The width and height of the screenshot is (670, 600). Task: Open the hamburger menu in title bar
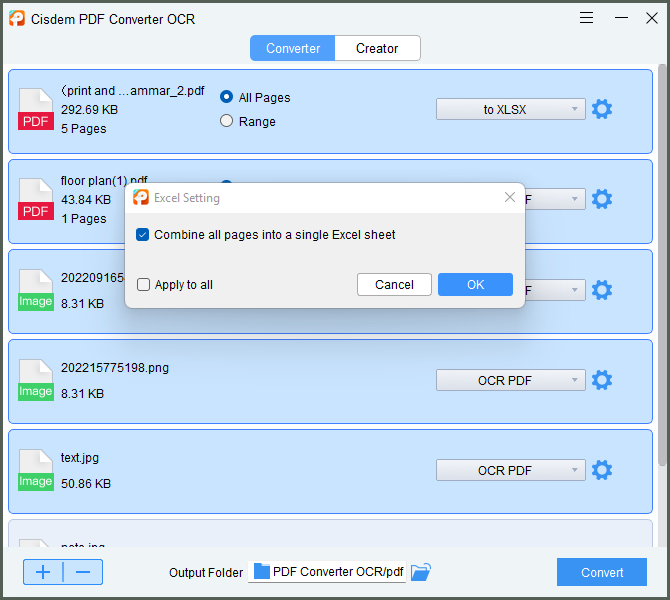click(x=586, y=18)
